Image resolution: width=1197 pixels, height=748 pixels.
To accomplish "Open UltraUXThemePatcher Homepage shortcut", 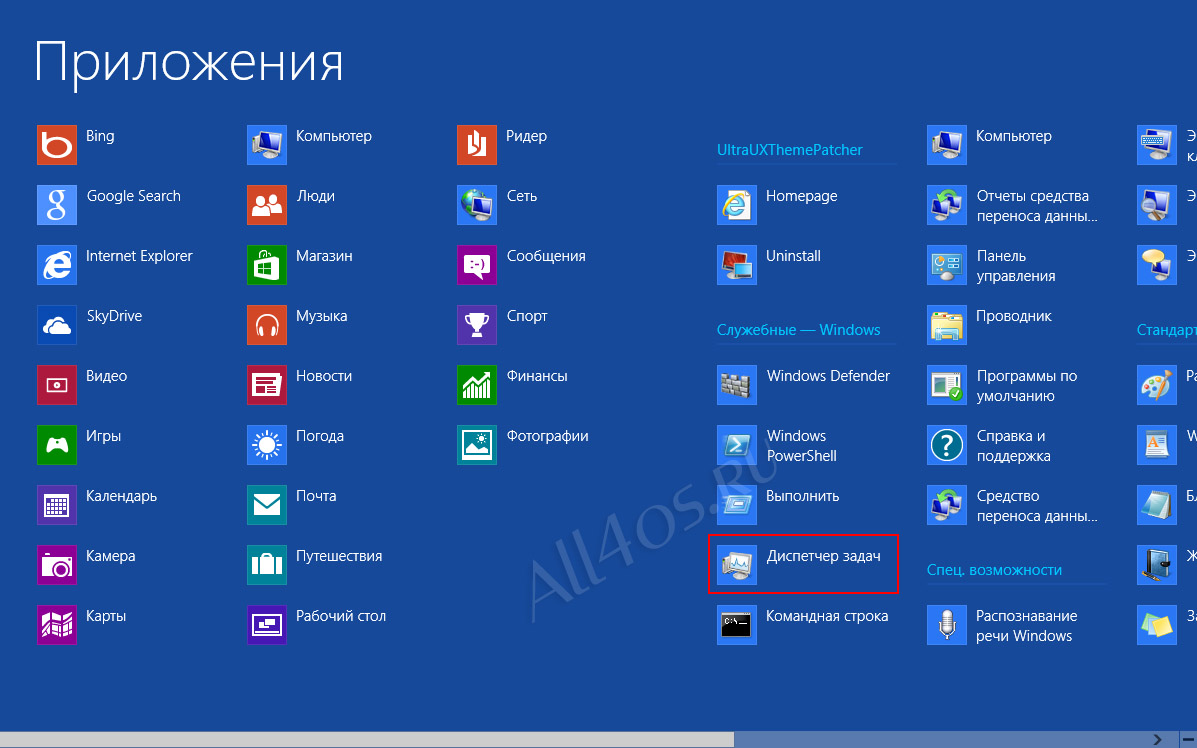I will tap(737, 205).
